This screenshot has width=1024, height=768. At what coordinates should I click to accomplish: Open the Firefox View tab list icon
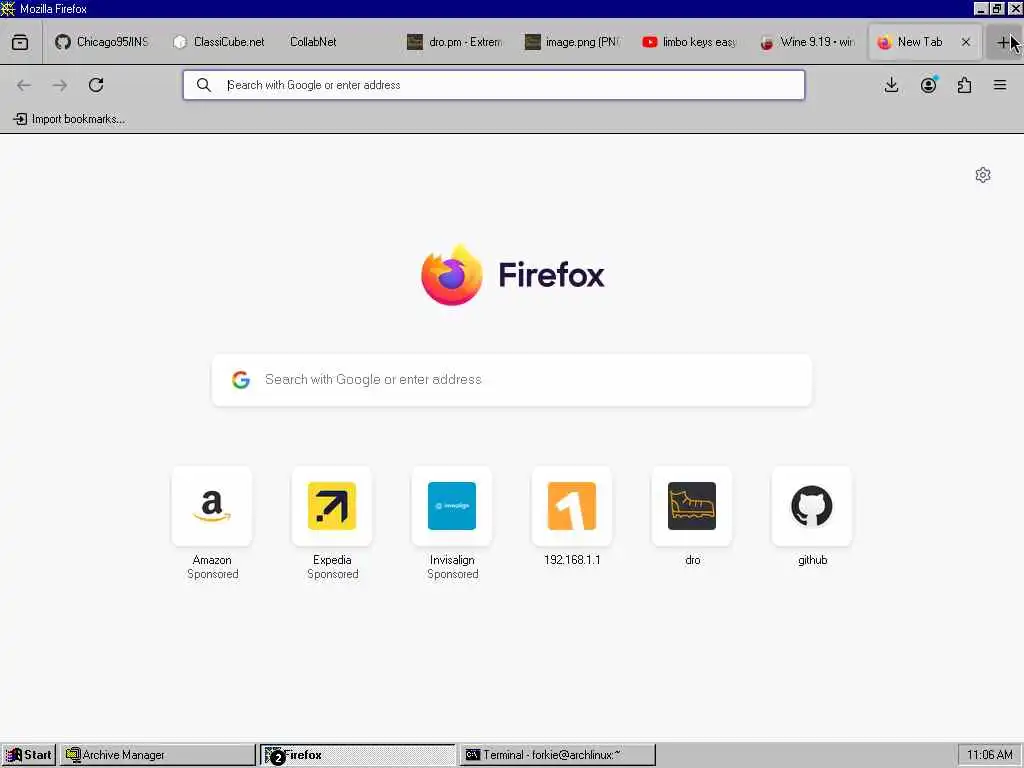pos(20,42)
